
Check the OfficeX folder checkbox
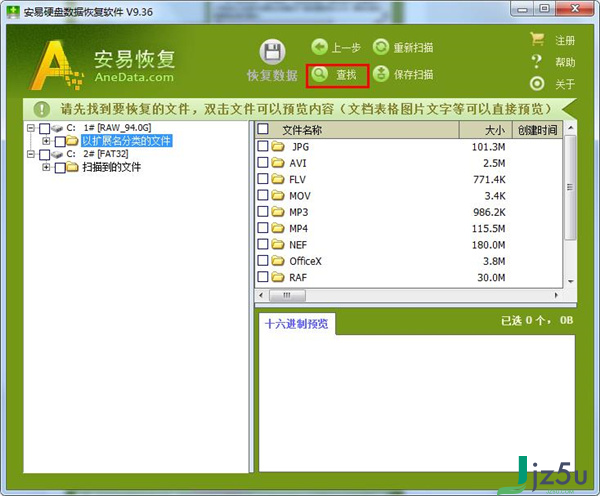(x=263, y=260)
